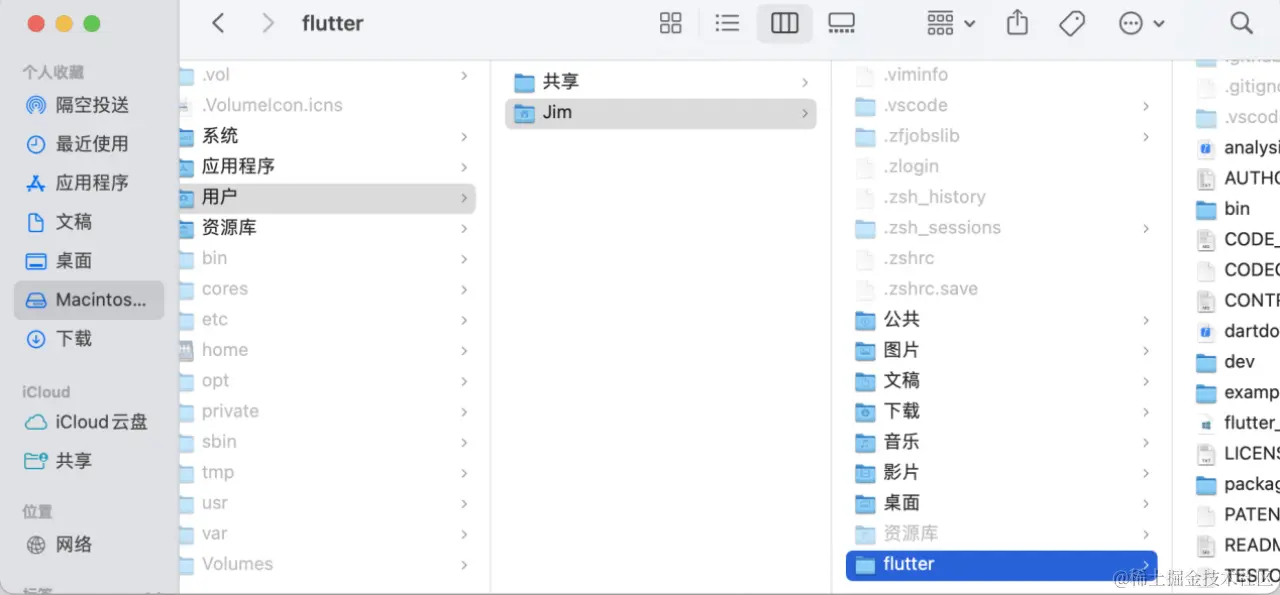
Task: Open 网络 in the sidebar
Action: click(88, 545)
